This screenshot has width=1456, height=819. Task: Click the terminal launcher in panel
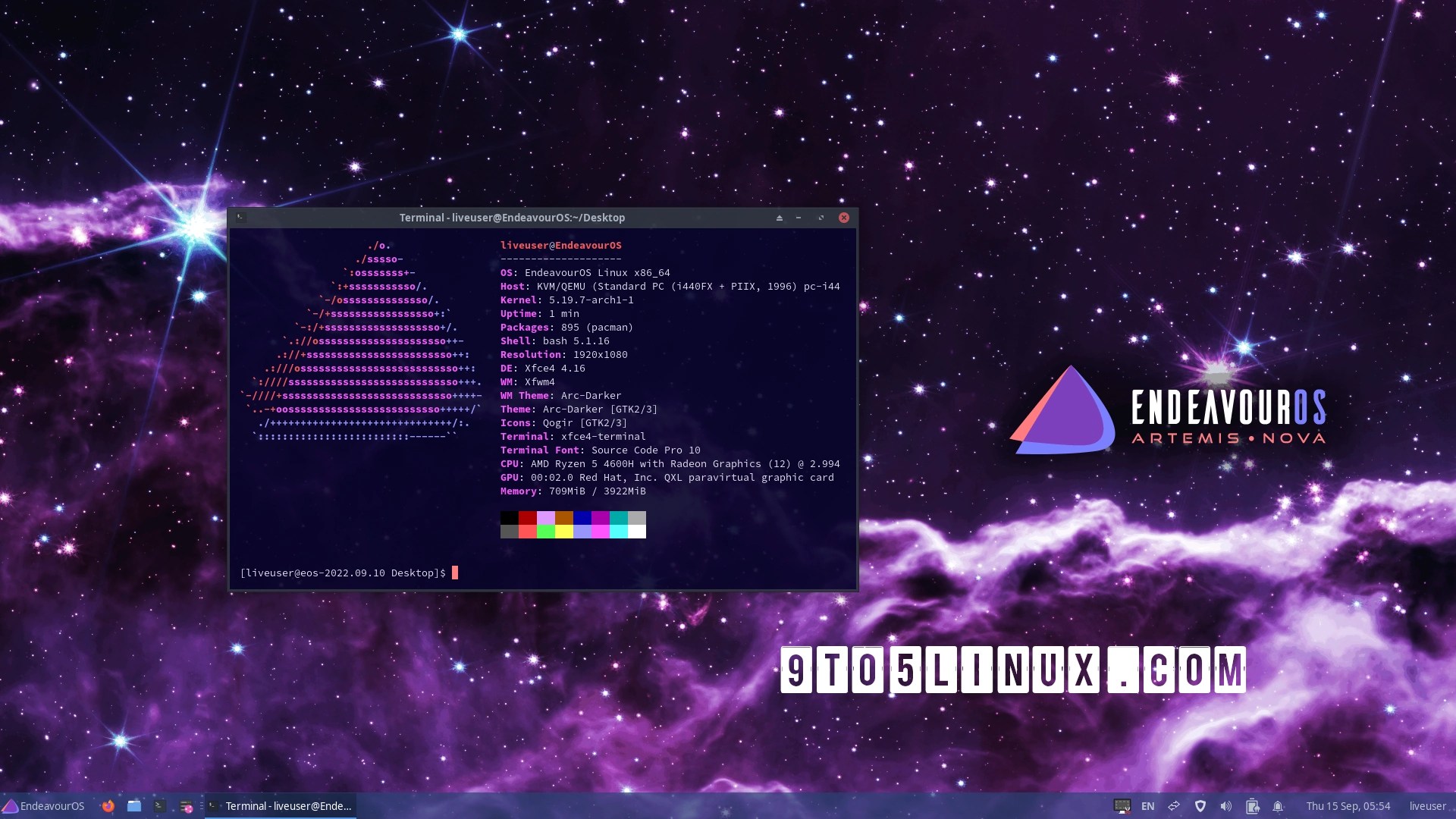(159, 806)
